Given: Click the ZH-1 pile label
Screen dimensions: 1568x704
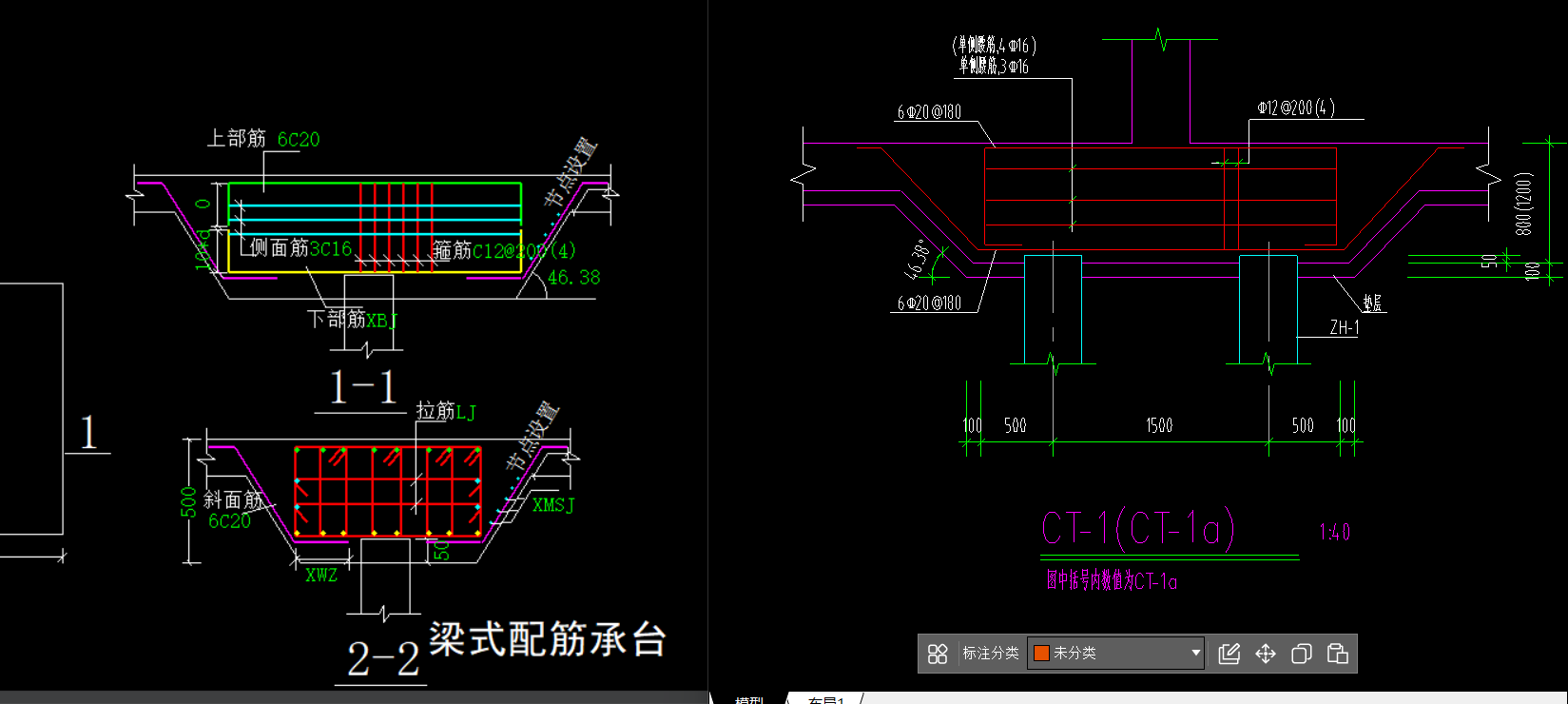Looking at the screenshot, I should pyautogui.click(x=1344, y=327).
